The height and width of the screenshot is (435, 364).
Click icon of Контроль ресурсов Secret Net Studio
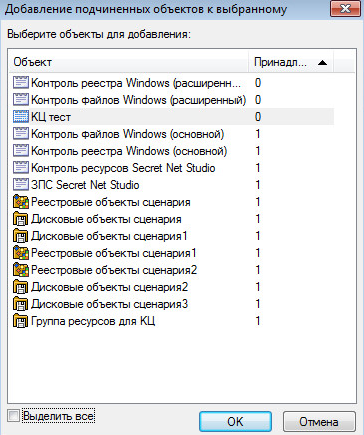point(21,168)
